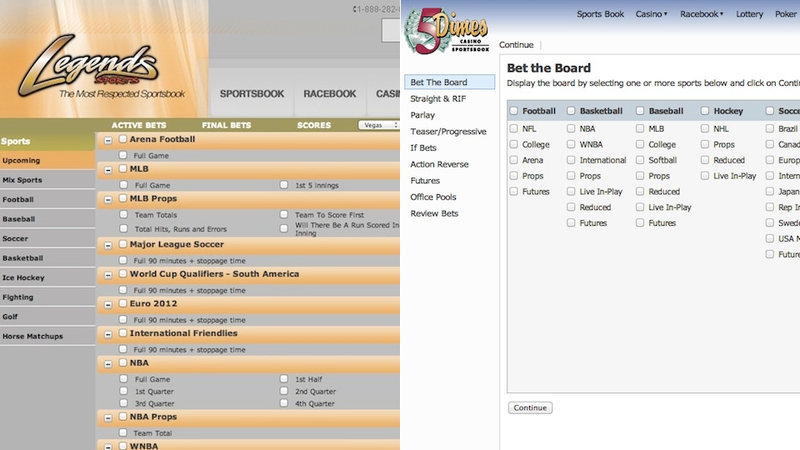
Task: Check the NFL checkbox under Football
Action: pos(514,129)
